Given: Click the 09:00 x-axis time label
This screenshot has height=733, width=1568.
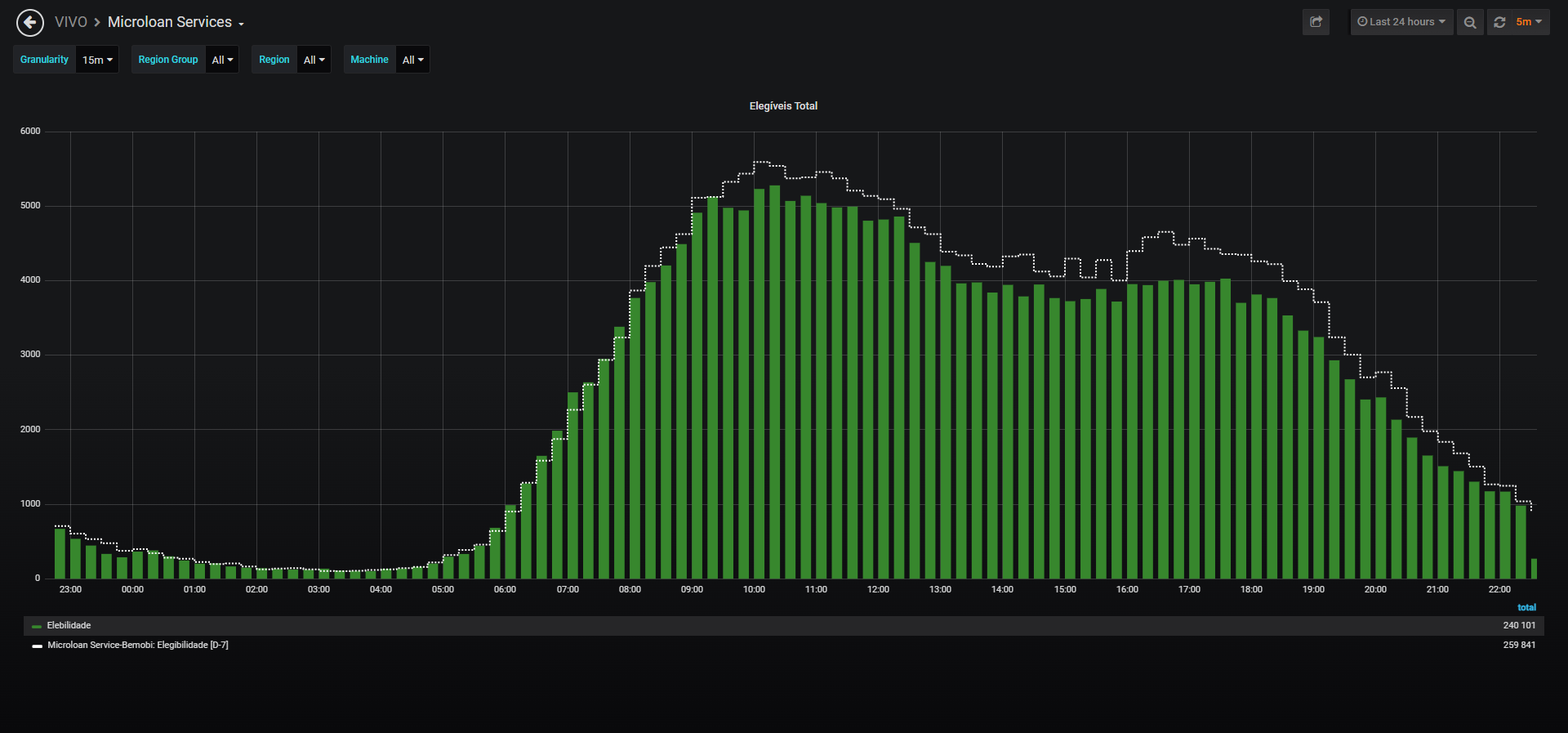Looking at the screenshot, I should [692, 589].
